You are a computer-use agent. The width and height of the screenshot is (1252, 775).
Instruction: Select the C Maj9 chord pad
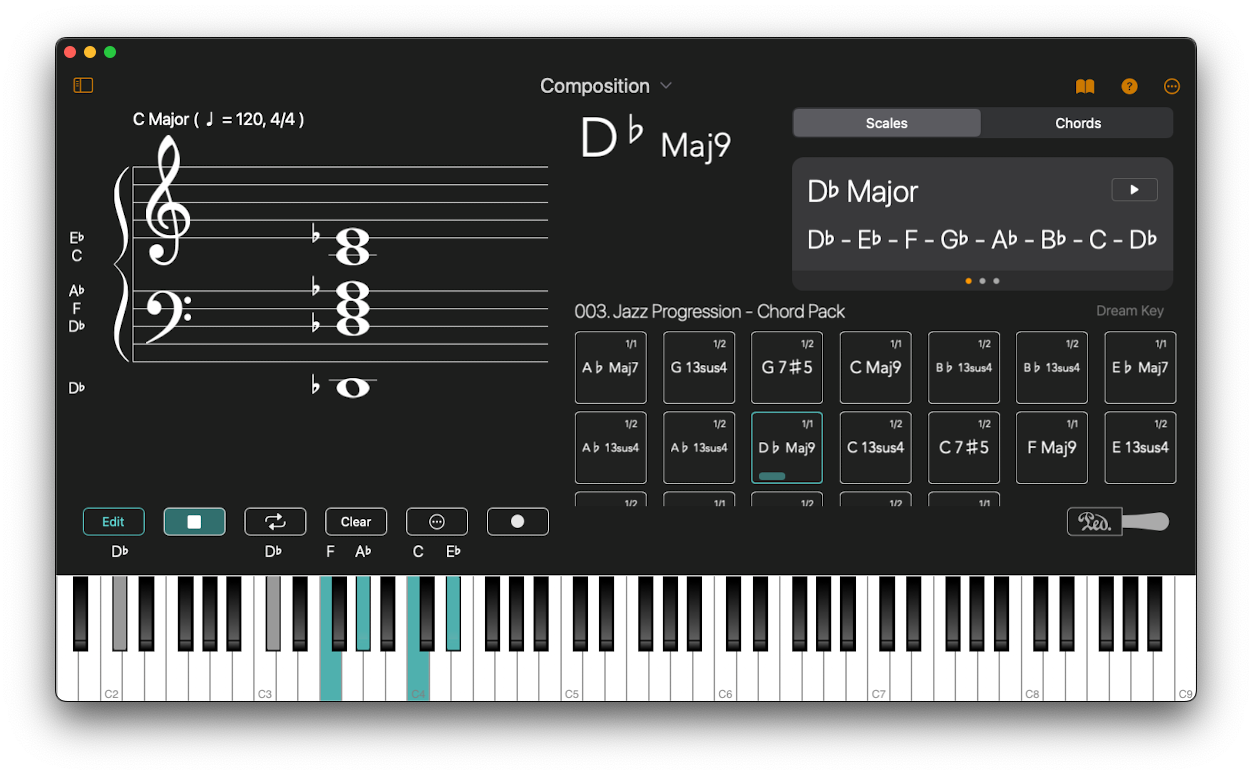click(x=876, y=368)
